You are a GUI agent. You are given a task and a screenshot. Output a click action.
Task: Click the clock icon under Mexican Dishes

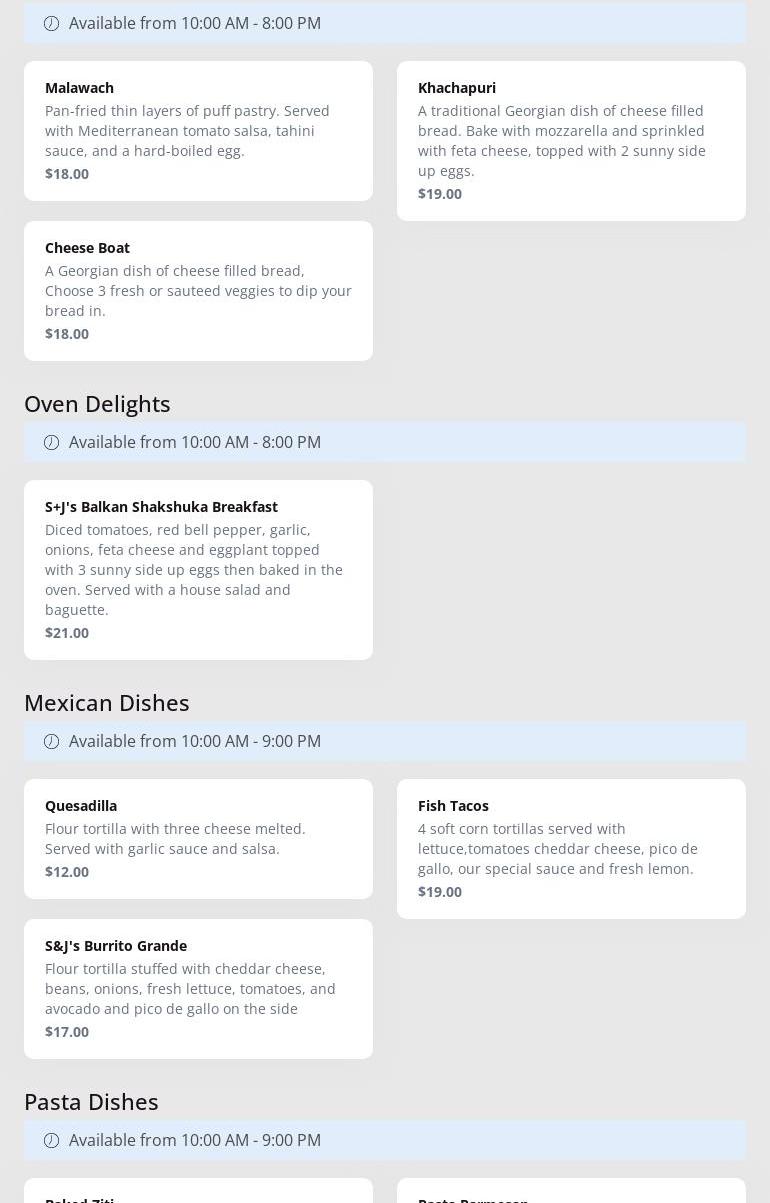(52, 741)
